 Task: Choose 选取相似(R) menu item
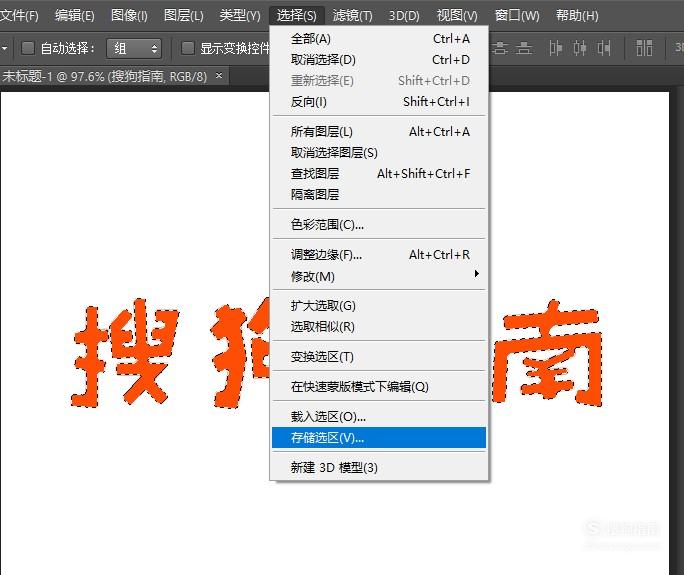[x=379, y=327]
